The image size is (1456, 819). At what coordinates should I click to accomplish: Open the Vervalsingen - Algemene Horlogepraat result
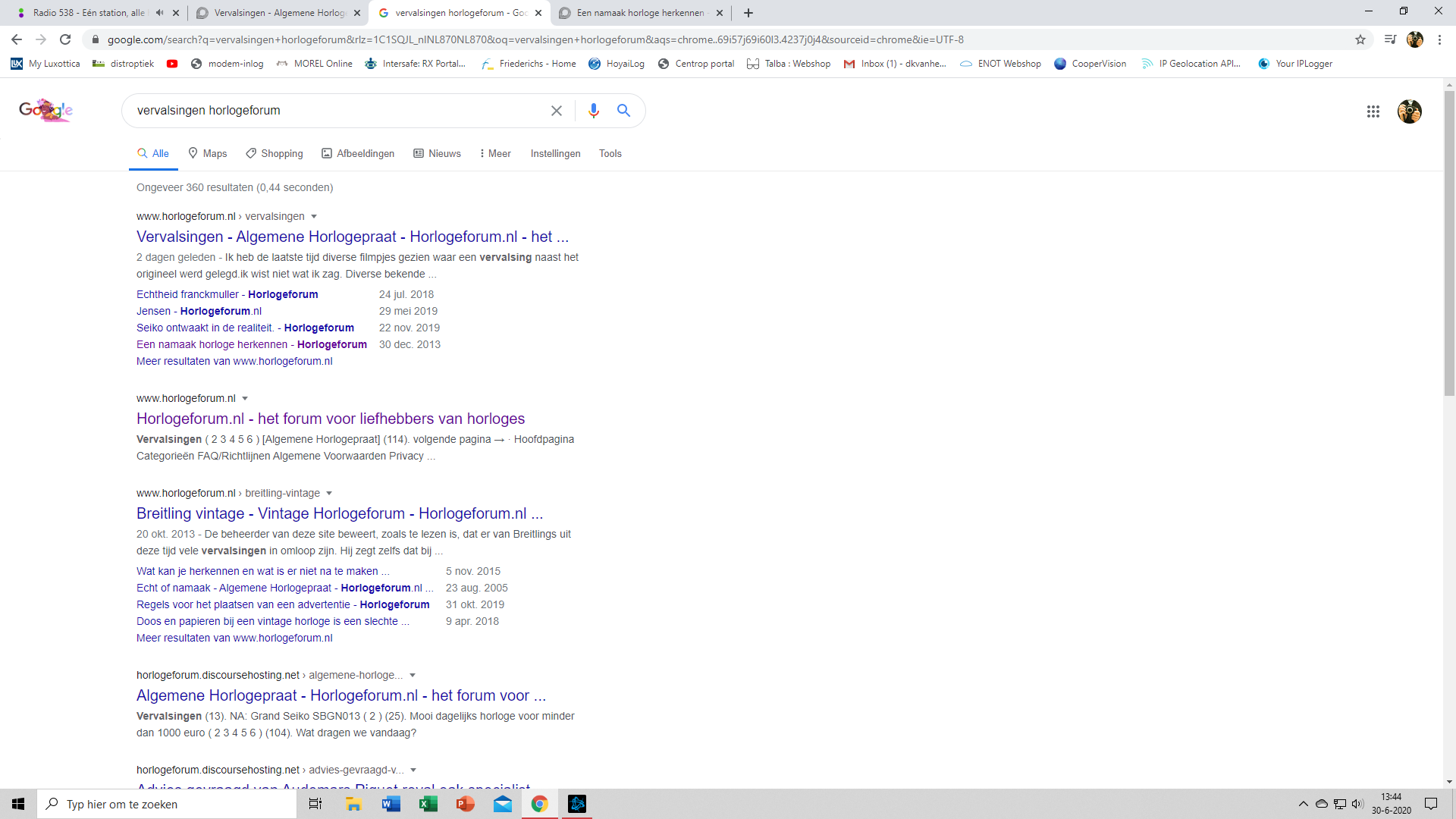pyautogui.click(x=353, y=237)
